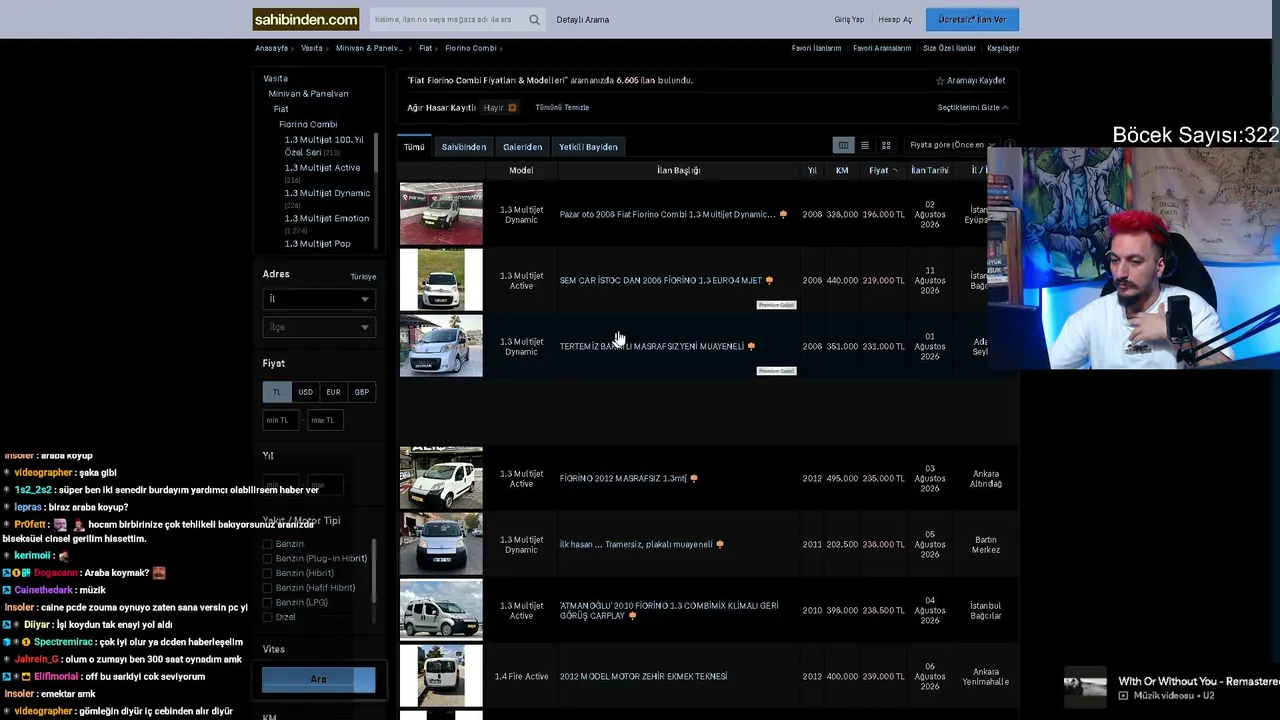Click the min TL price field
The image size is (1280, 720).
point(281,420)
